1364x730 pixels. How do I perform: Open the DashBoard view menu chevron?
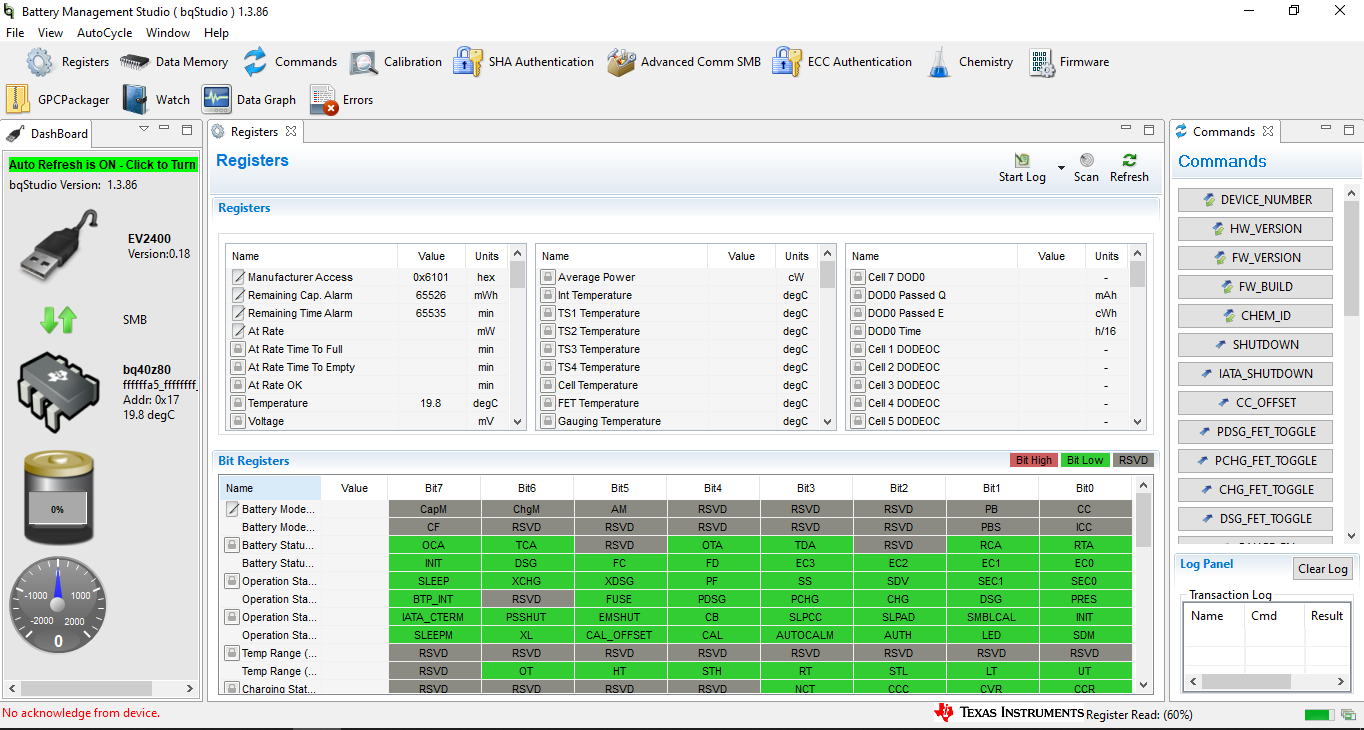click(144, 130)
